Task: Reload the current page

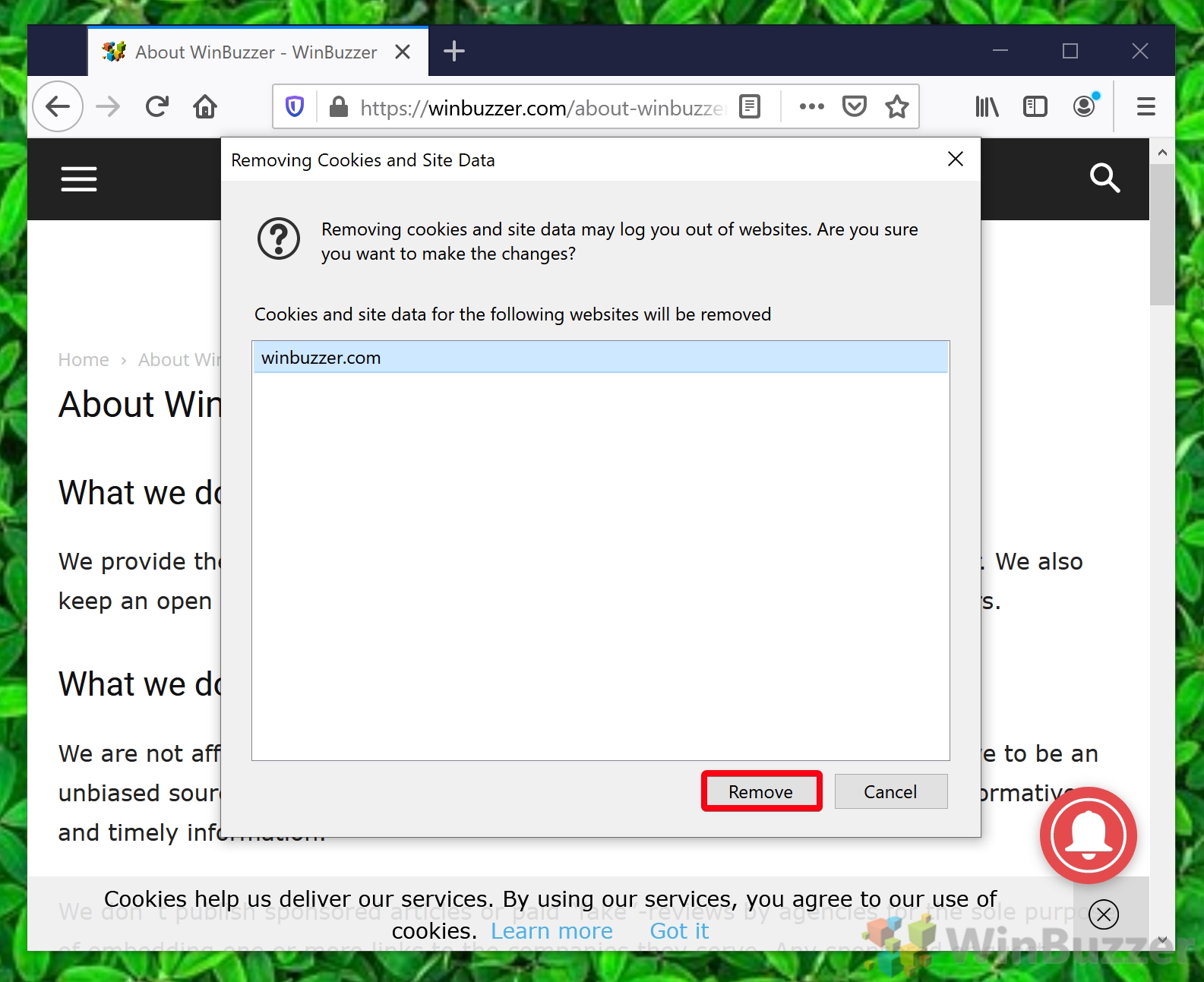Action: coord(156,106)
